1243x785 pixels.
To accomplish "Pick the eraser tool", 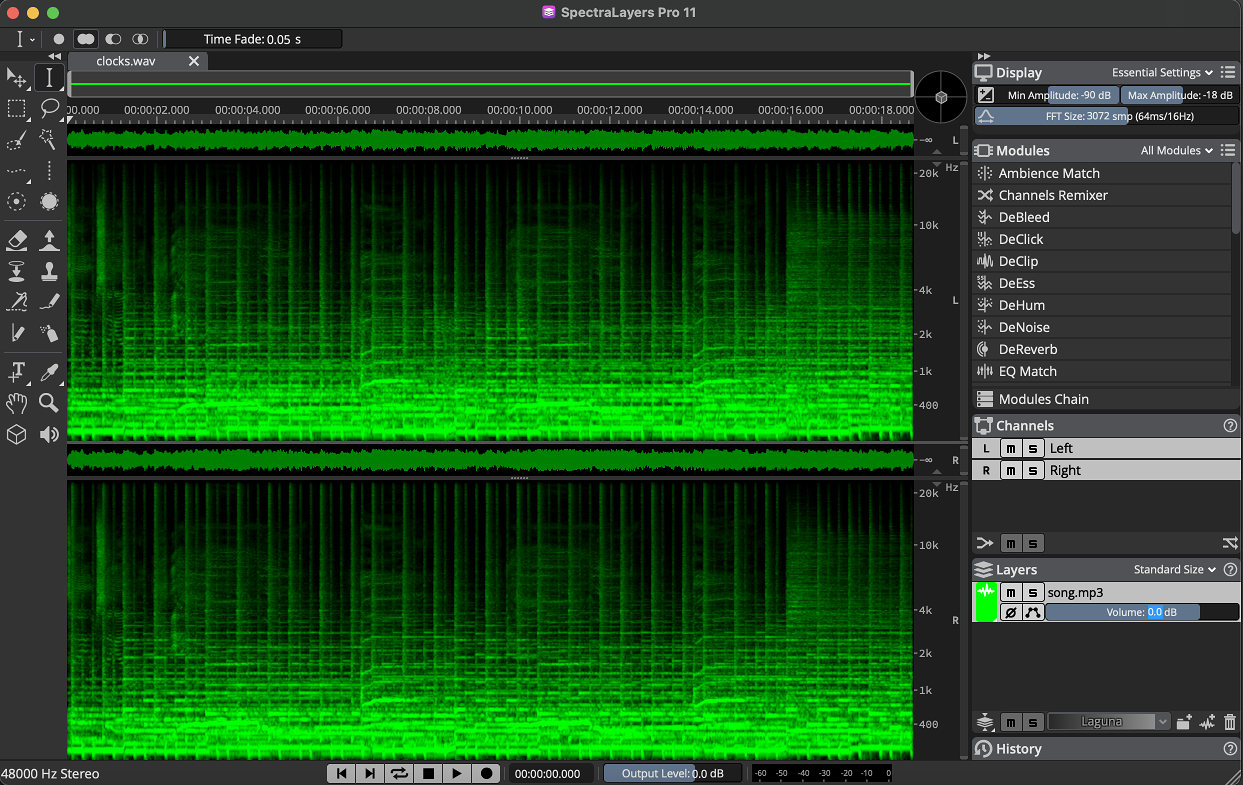I will 17,240.
